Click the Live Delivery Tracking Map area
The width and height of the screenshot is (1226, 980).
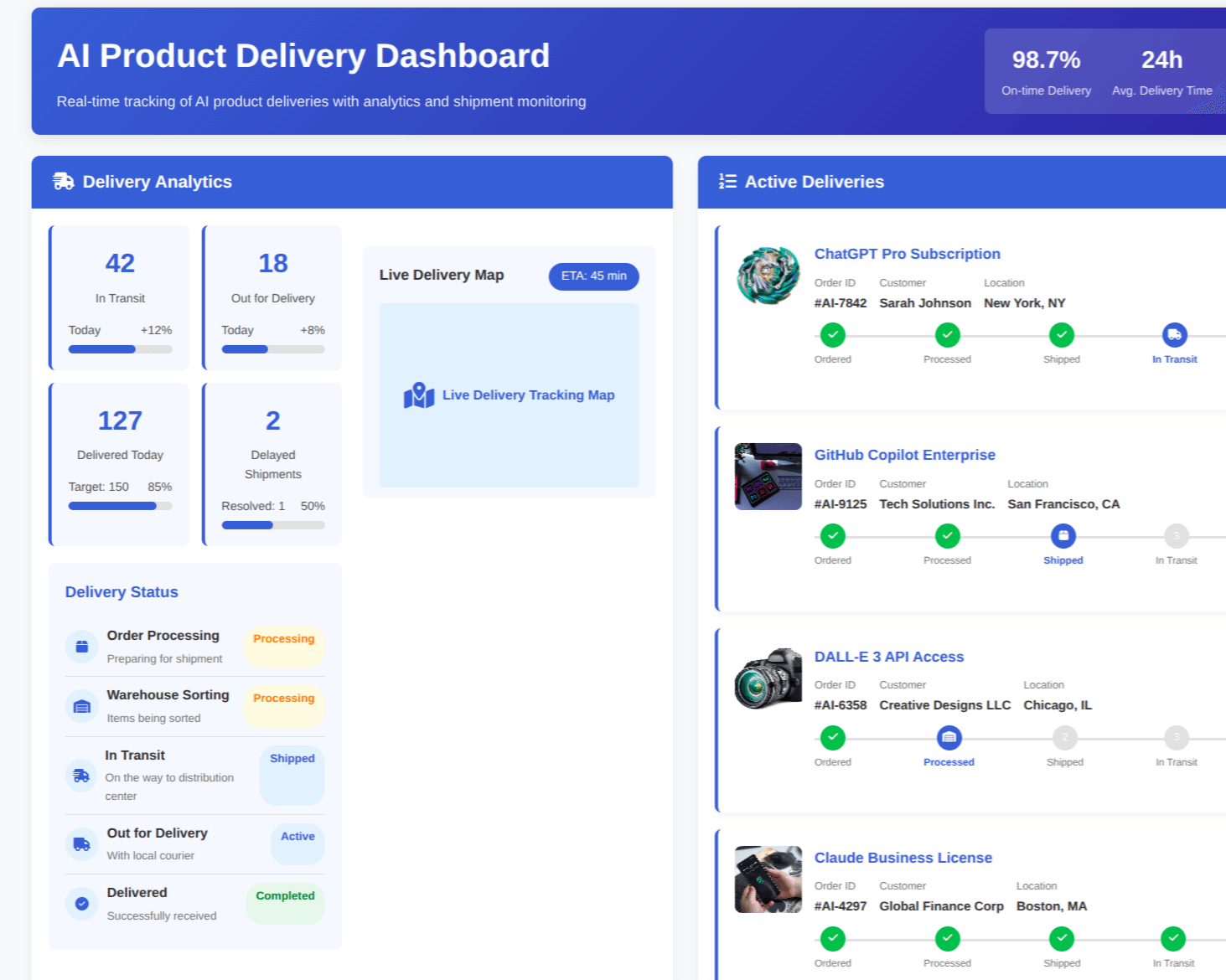point(510,395)
